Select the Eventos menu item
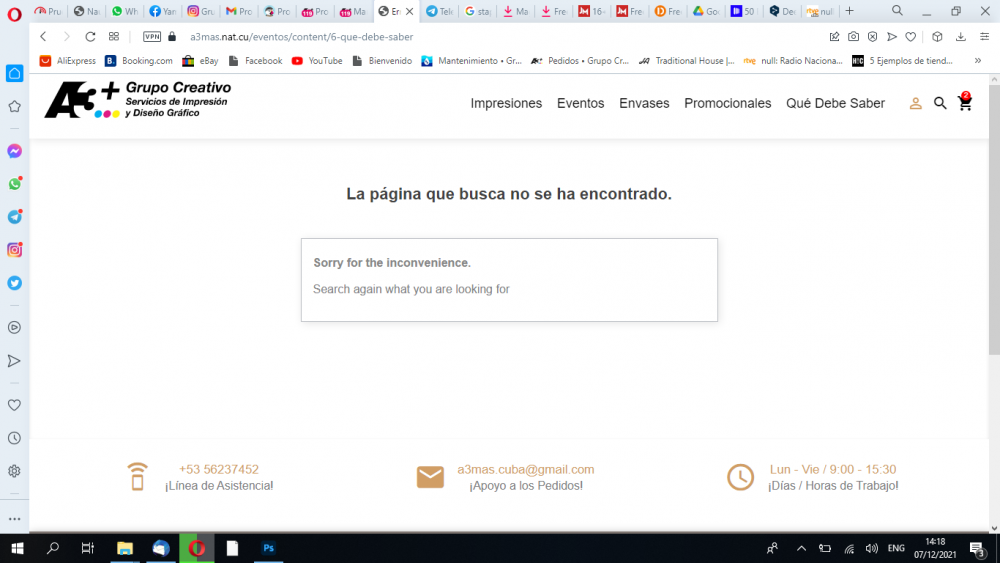 pos(580,103)
